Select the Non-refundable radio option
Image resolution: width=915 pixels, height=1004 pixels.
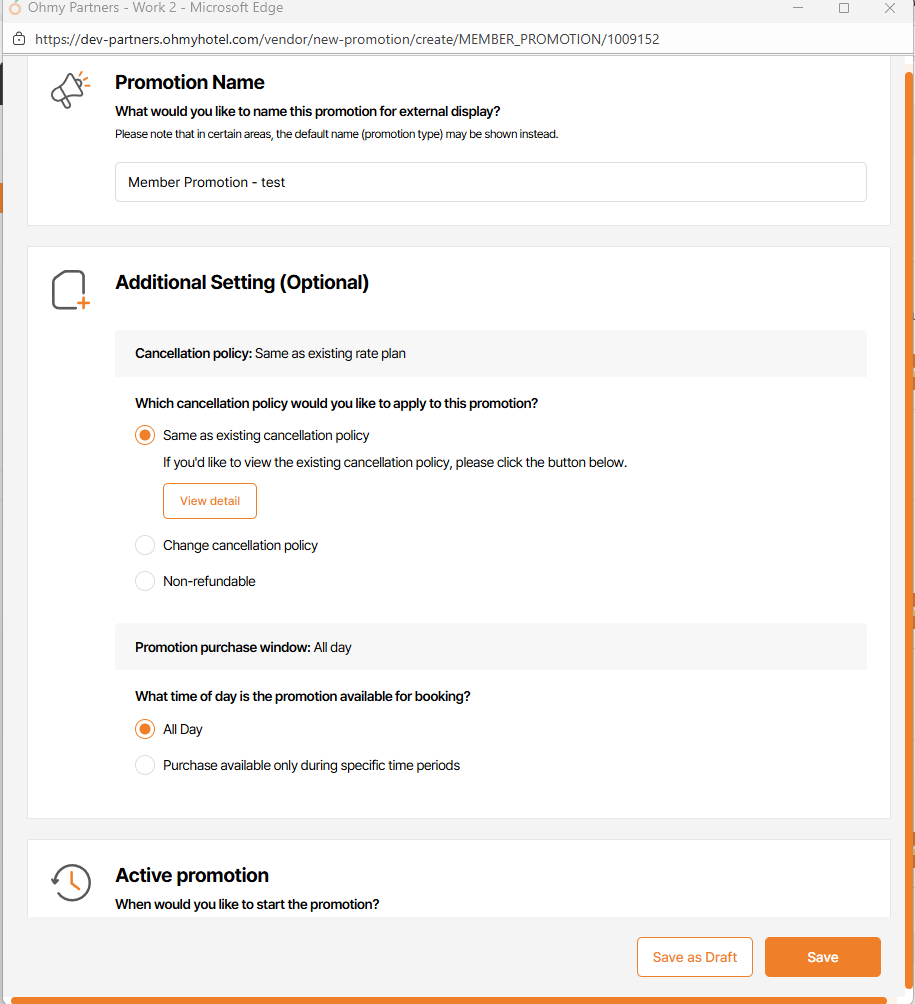click(x=145, y=581)
